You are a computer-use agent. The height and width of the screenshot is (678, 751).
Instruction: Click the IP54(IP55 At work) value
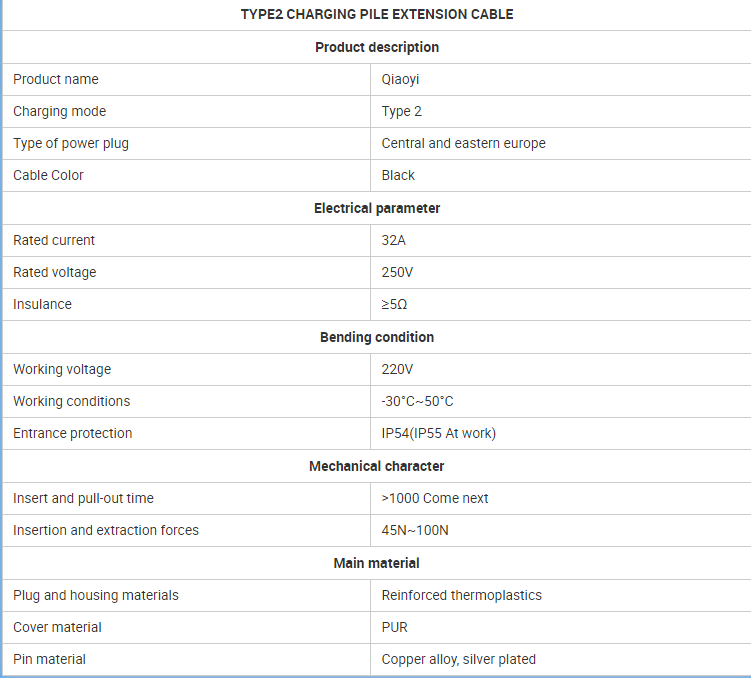(438, 433)
